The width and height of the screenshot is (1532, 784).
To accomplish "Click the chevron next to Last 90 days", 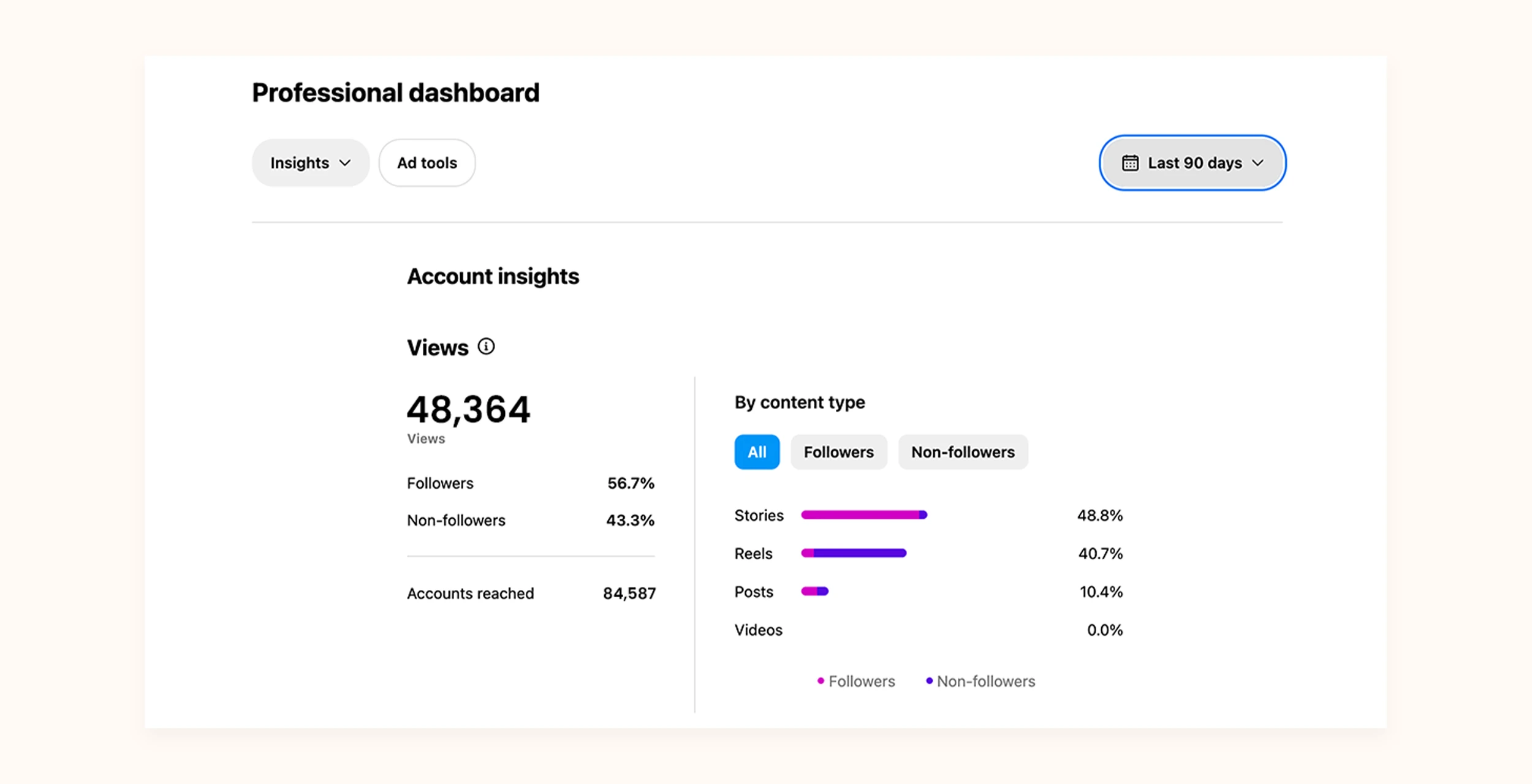I will click(1258, 163).
